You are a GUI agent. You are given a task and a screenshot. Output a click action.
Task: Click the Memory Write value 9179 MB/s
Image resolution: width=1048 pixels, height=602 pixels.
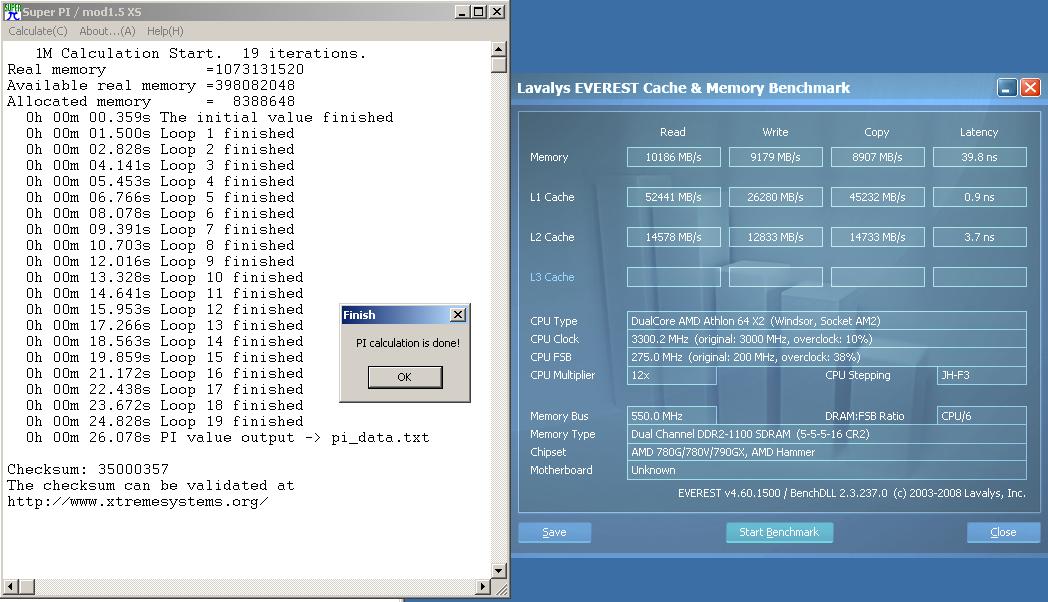coord(775,157)
